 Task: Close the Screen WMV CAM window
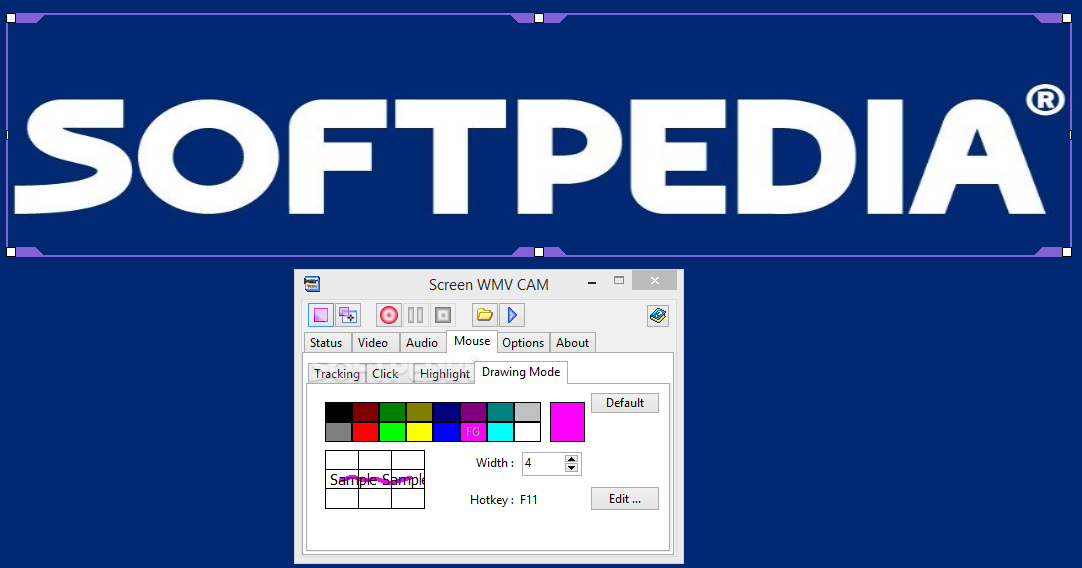click(655, 280)
